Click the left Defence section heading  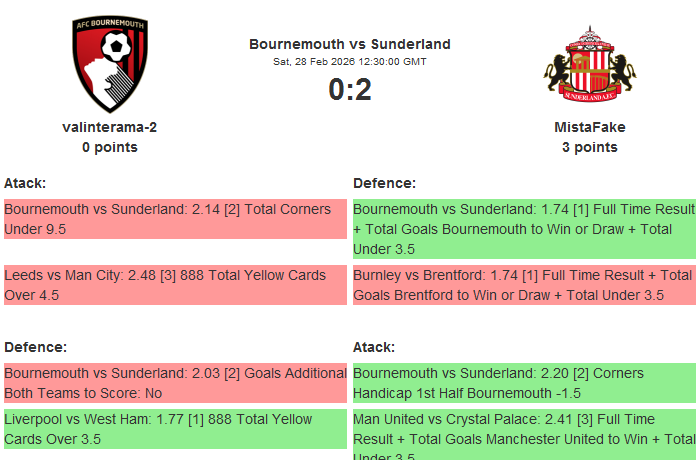pyautogui.click(x=36, y=347)
